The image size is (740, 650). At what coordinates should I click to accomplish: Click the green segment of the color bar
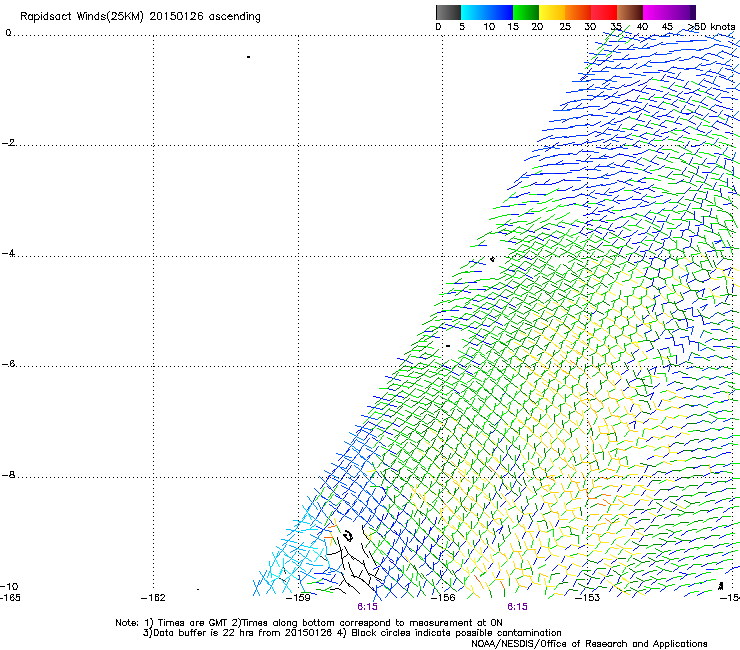[526, 12]
